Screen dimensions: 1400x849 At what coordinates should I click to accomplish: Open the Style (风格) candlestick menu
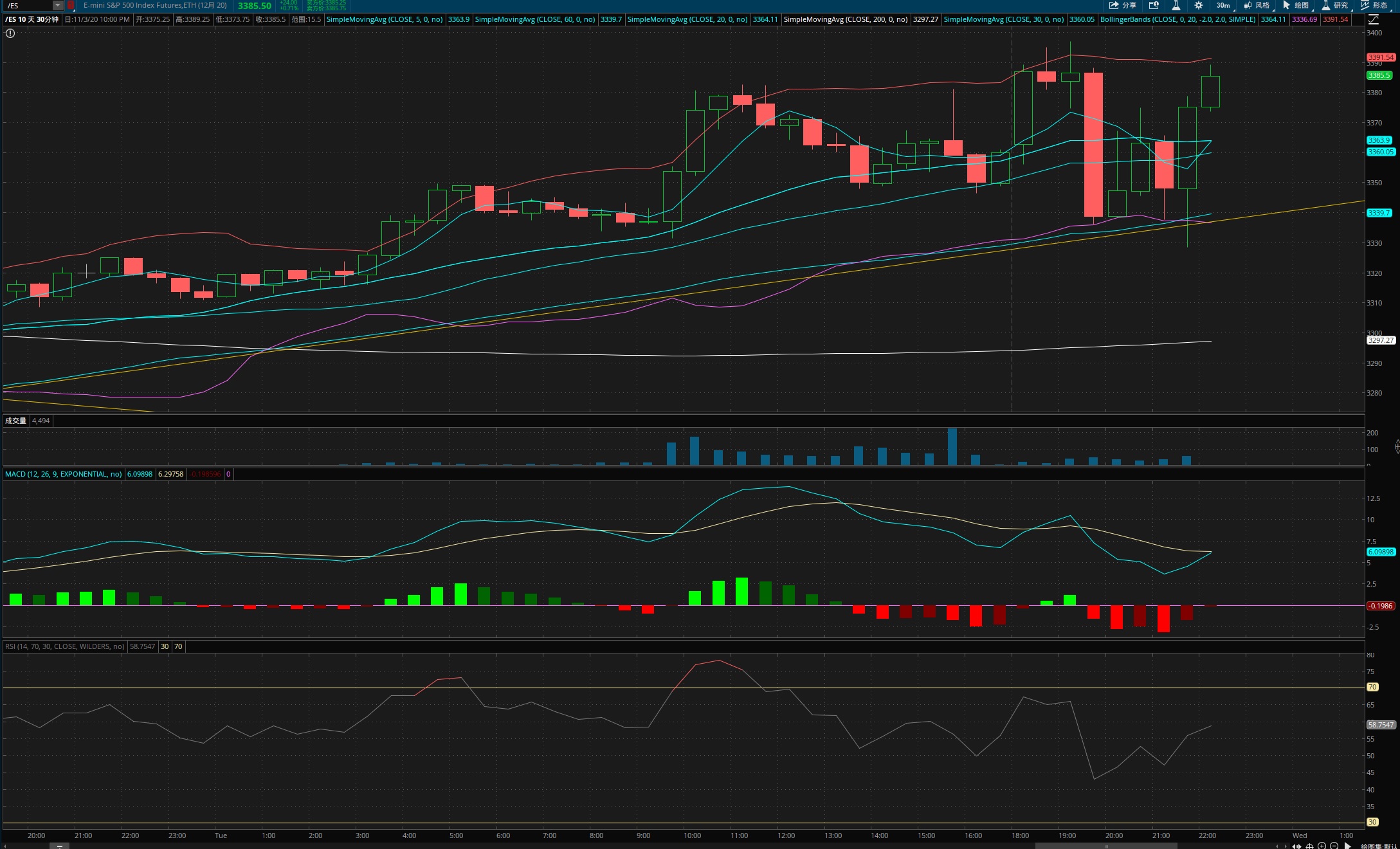pos(1257,5)
